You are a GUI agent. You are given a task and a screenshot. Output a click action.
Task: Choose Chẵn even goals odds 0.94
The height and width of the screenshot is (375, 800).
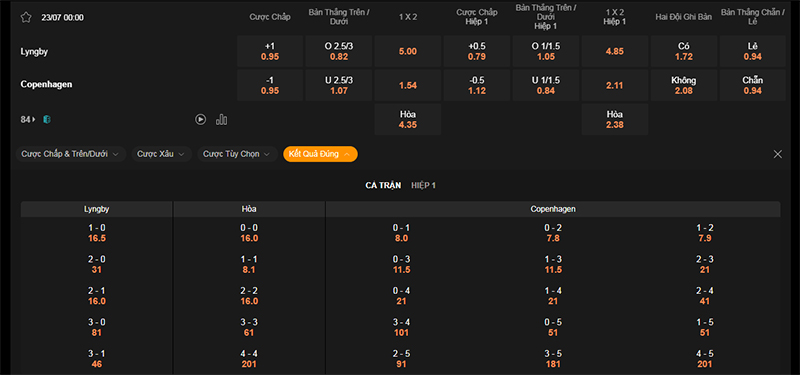point(753,85)
